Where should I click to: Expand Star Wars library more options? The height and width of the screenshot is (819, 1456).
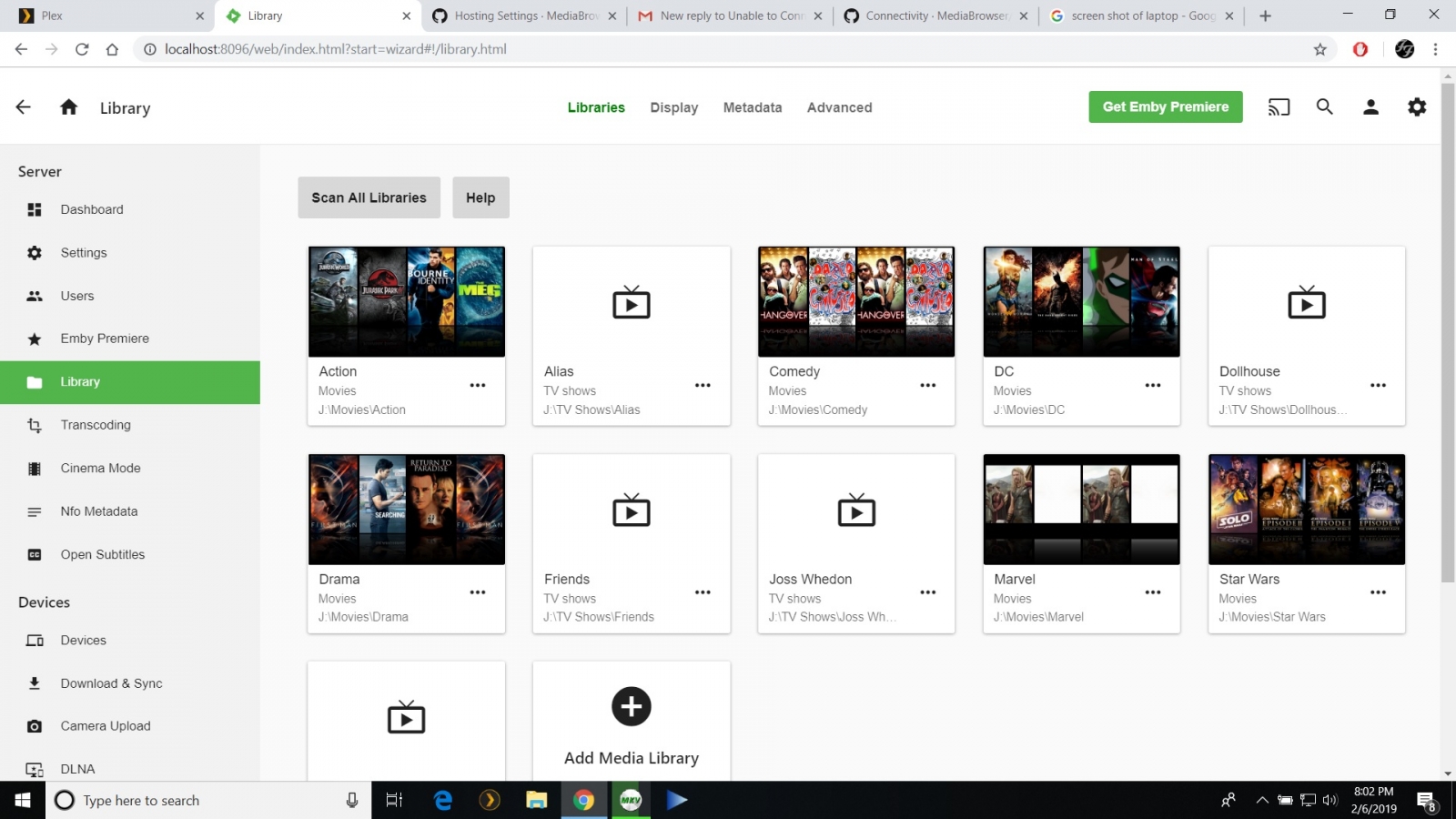(1378, 592)
